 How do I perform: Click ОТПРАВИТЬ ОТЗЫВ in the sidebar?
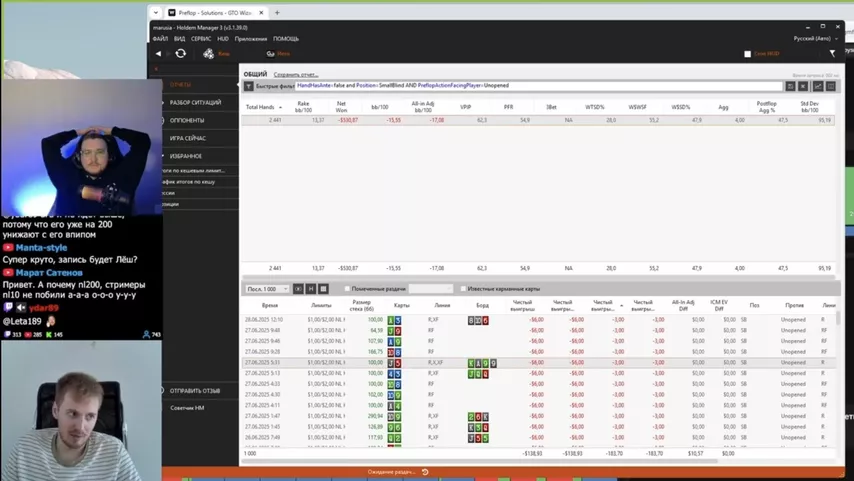point(195,391)
